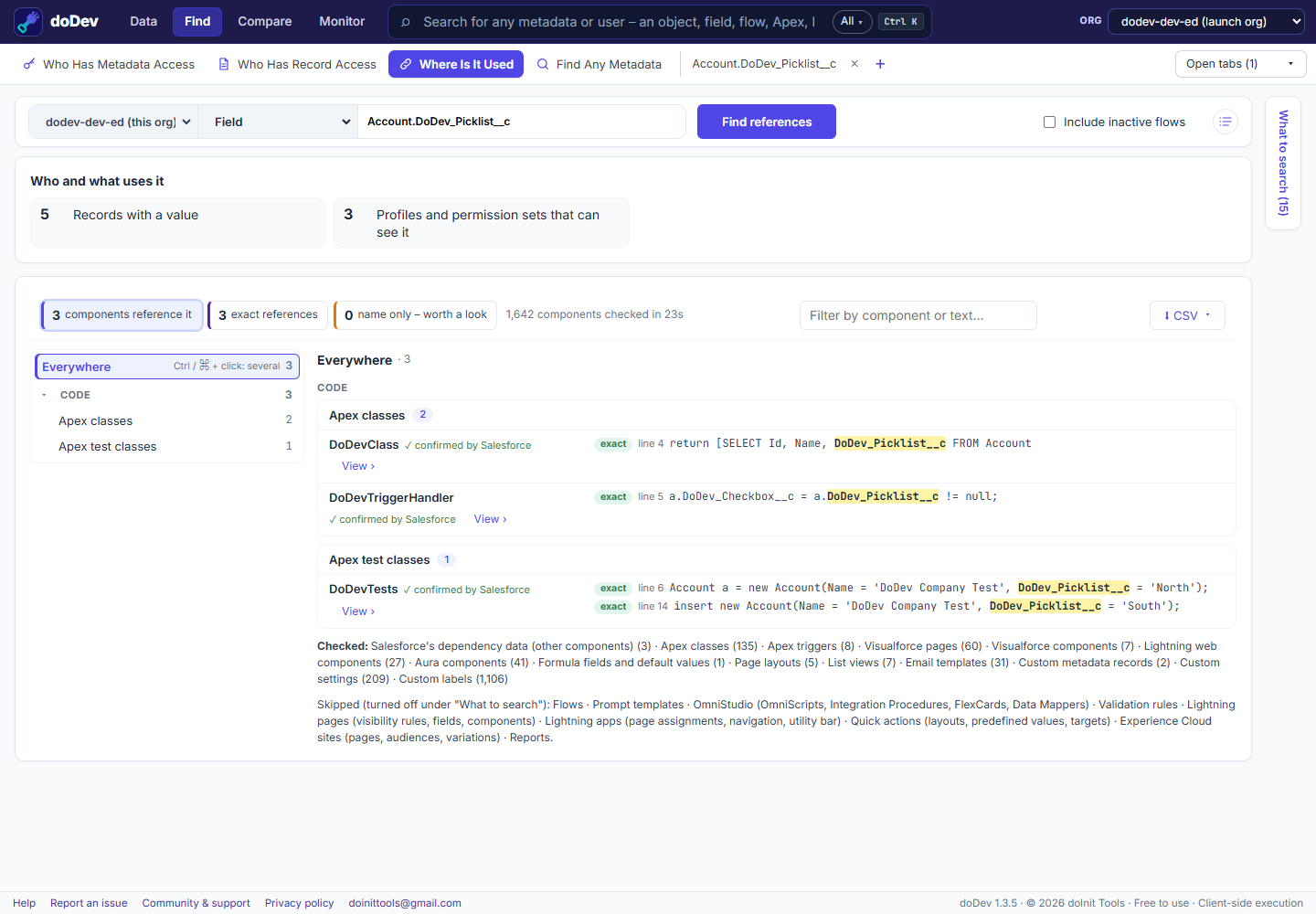The height and width of the screenshot is (914, 1316).
Task: Click the document icon on Who Has Record Access
Action: pos(224,64)
